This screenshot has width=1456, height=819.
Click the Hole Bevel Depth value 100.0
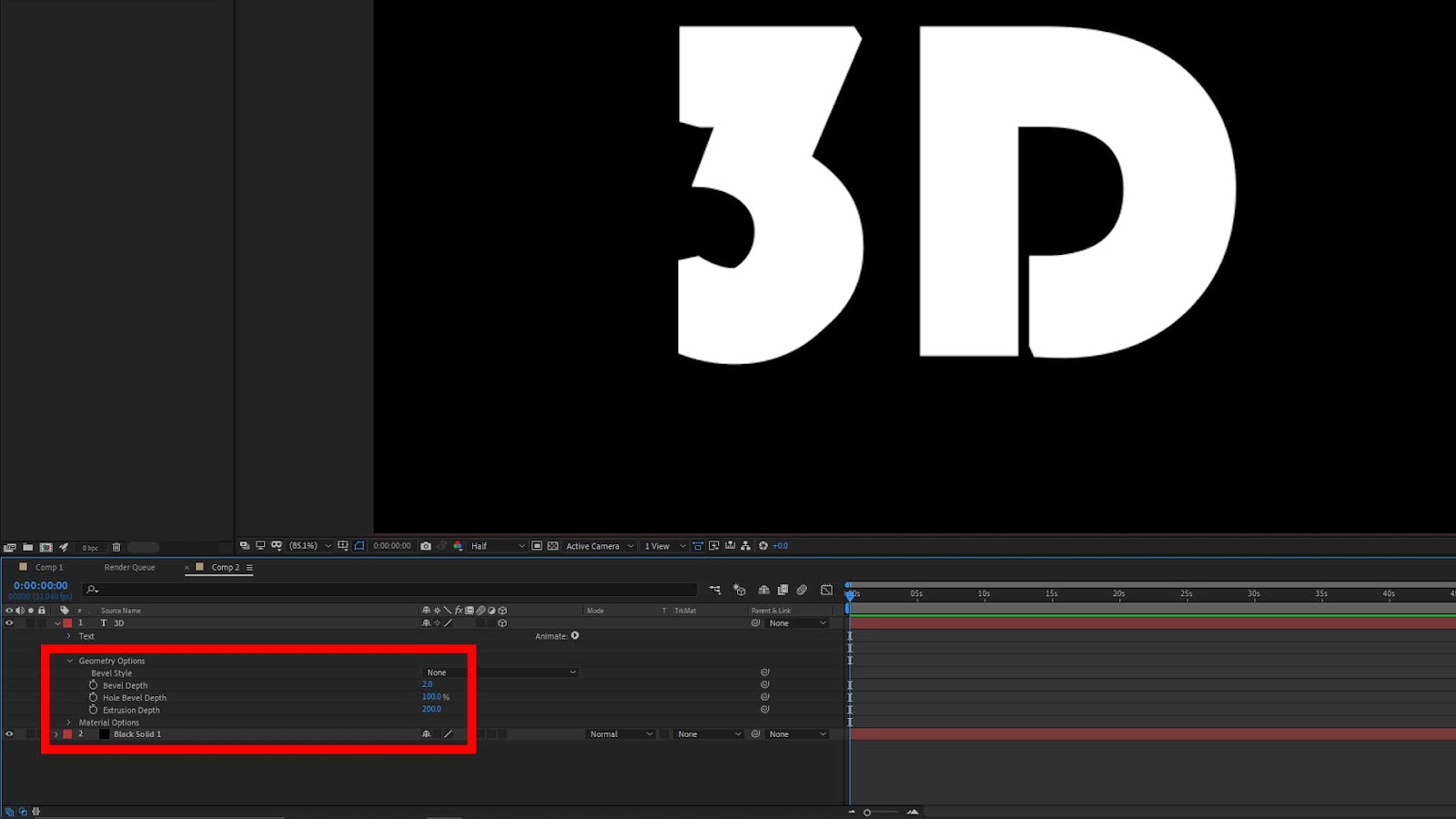click(432, 697)
